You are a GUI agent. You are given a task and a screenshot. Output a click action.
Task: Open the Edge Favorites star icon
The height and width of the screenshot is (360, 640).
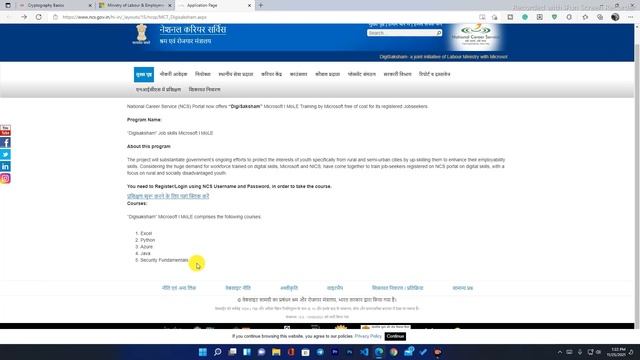(x=585, y=17)
